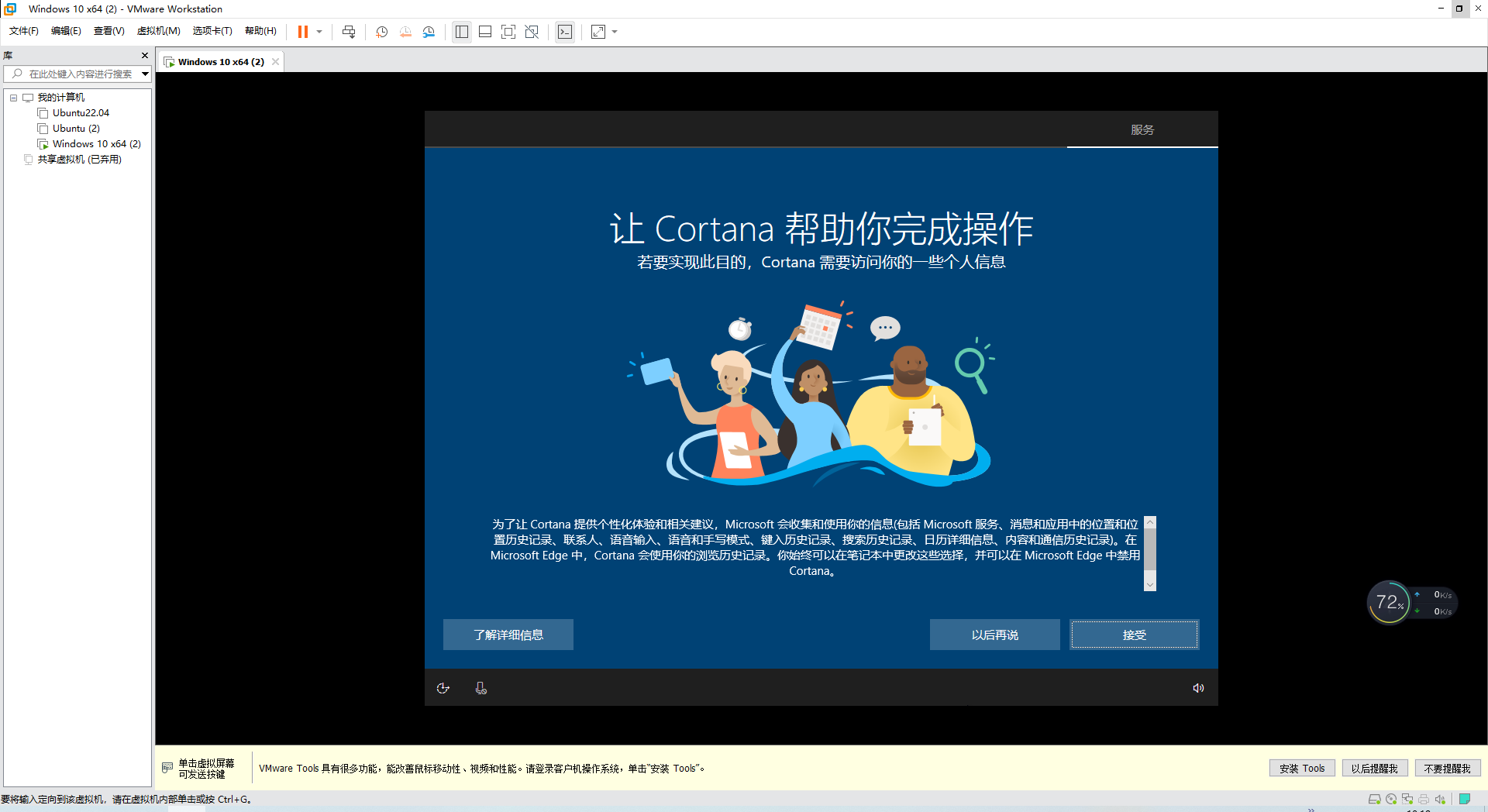The width and height of the screenshot is (1488, 812).
Task: Click the 服务 tab in setup
Action: (x=1142, y=129)
